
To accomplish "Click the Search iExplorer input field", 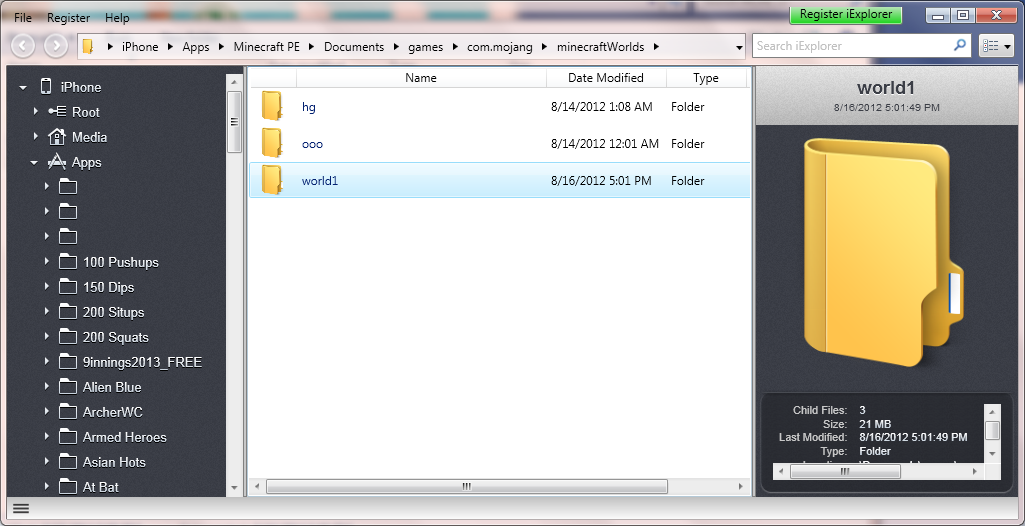I will click(x=852, y=46).
